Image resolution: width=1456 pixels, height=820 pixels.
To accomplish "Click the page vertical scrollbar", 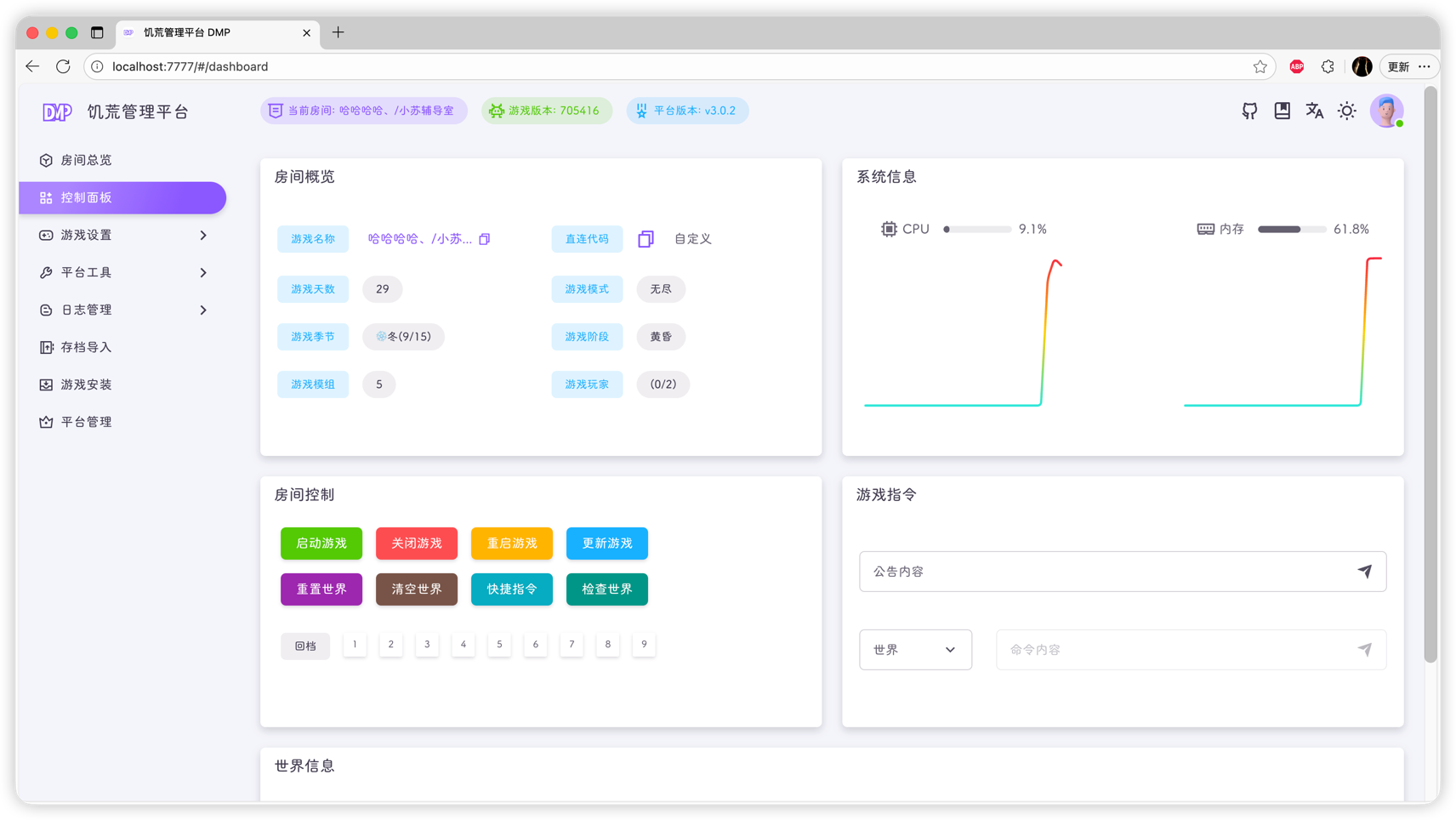I will coord(1430,374).
